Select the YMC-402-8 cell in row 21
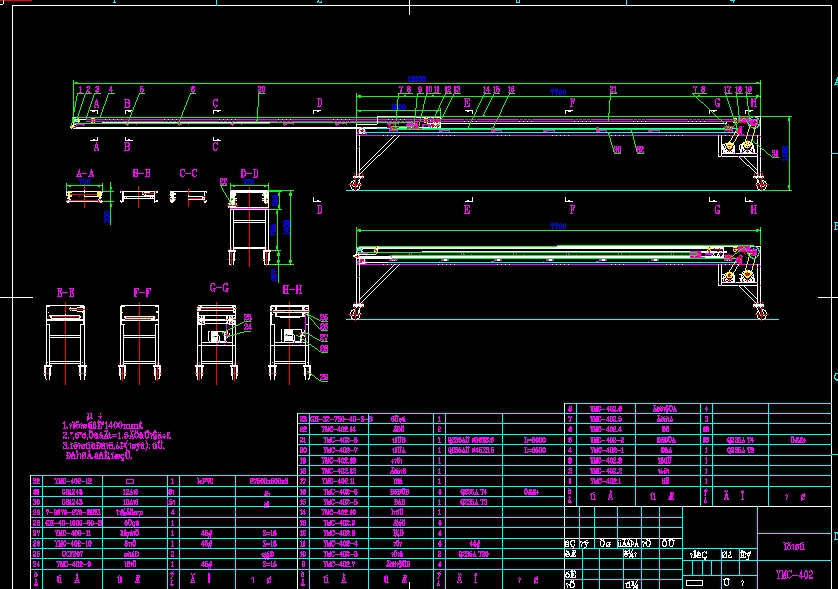 340,440
